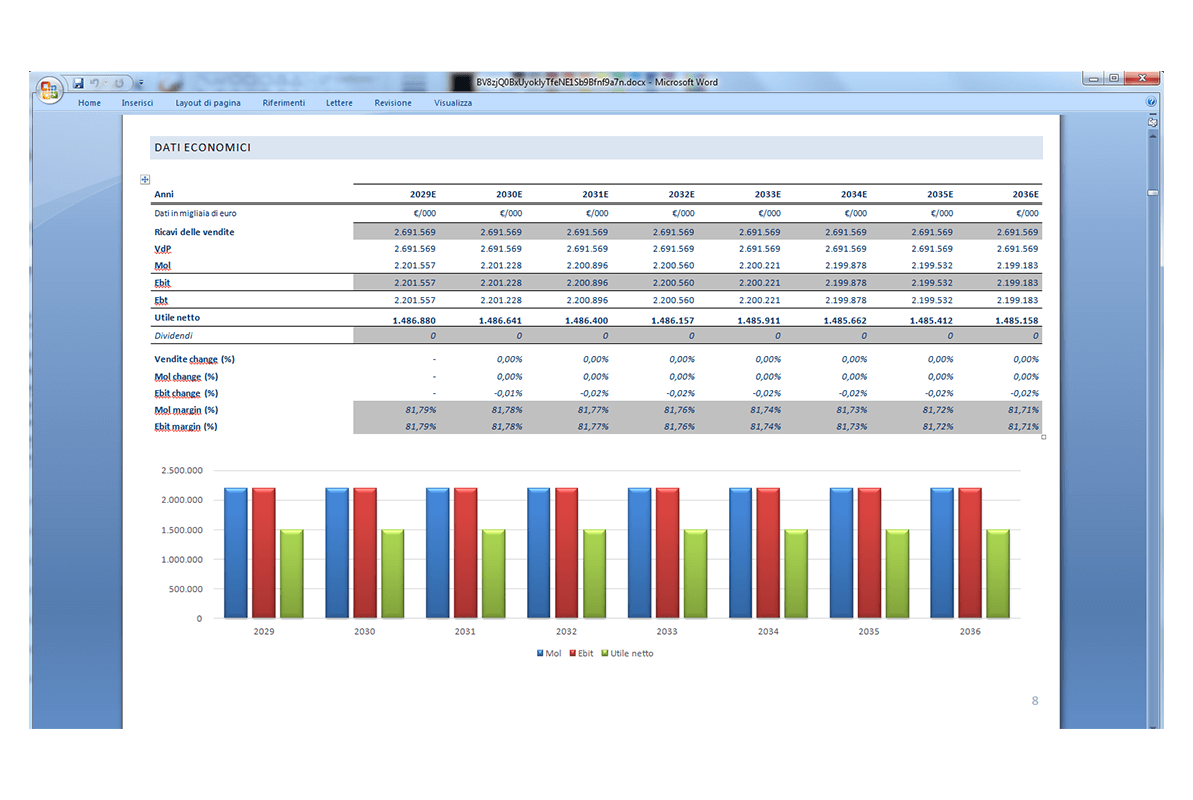Open the round Office button menu
The width and height of the screenshot is (1193, 800).
click(x=49, y=91)
